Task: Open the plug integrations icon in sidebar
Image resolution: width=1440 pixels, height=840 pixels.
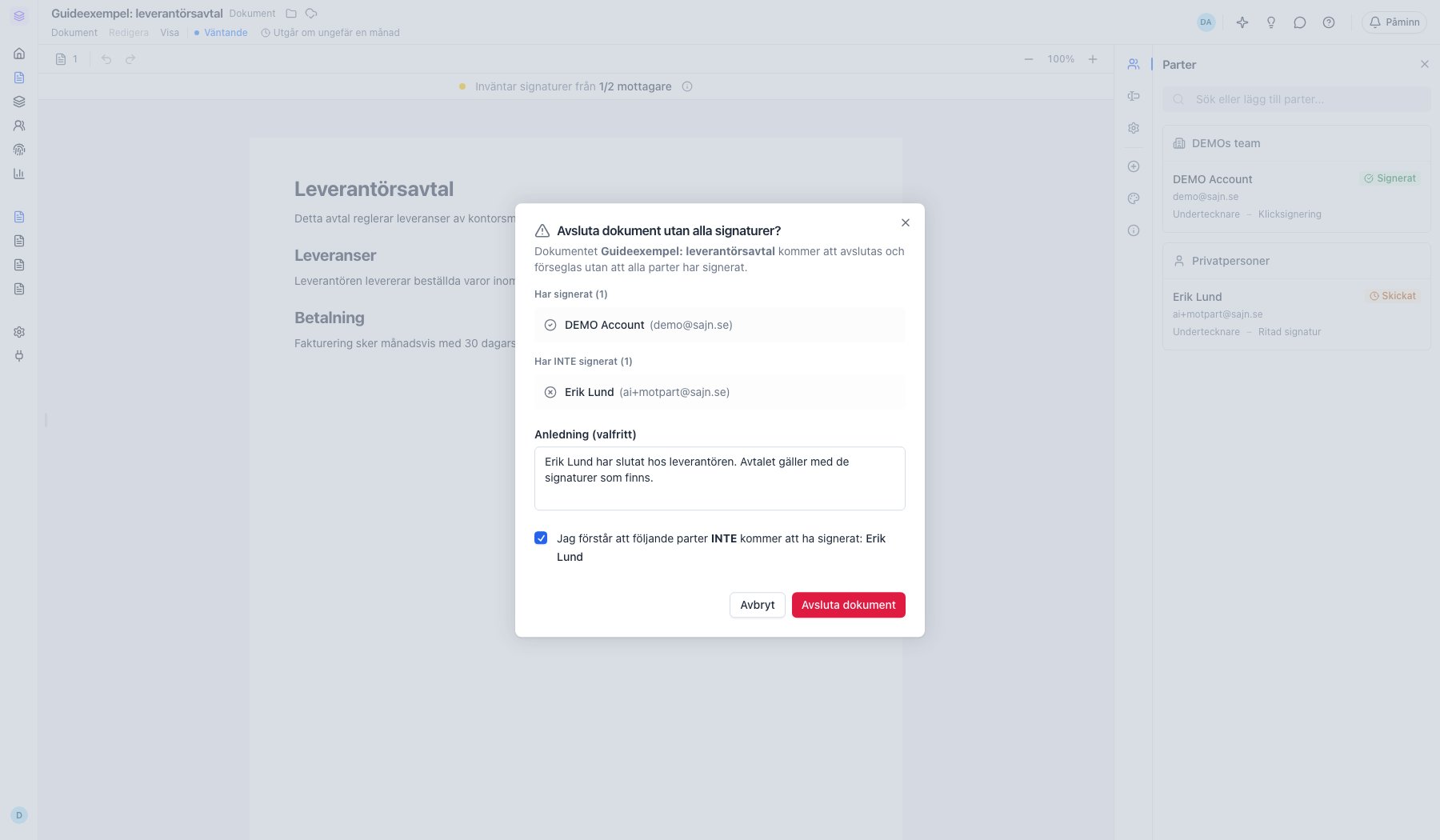Action: [19, 356]
